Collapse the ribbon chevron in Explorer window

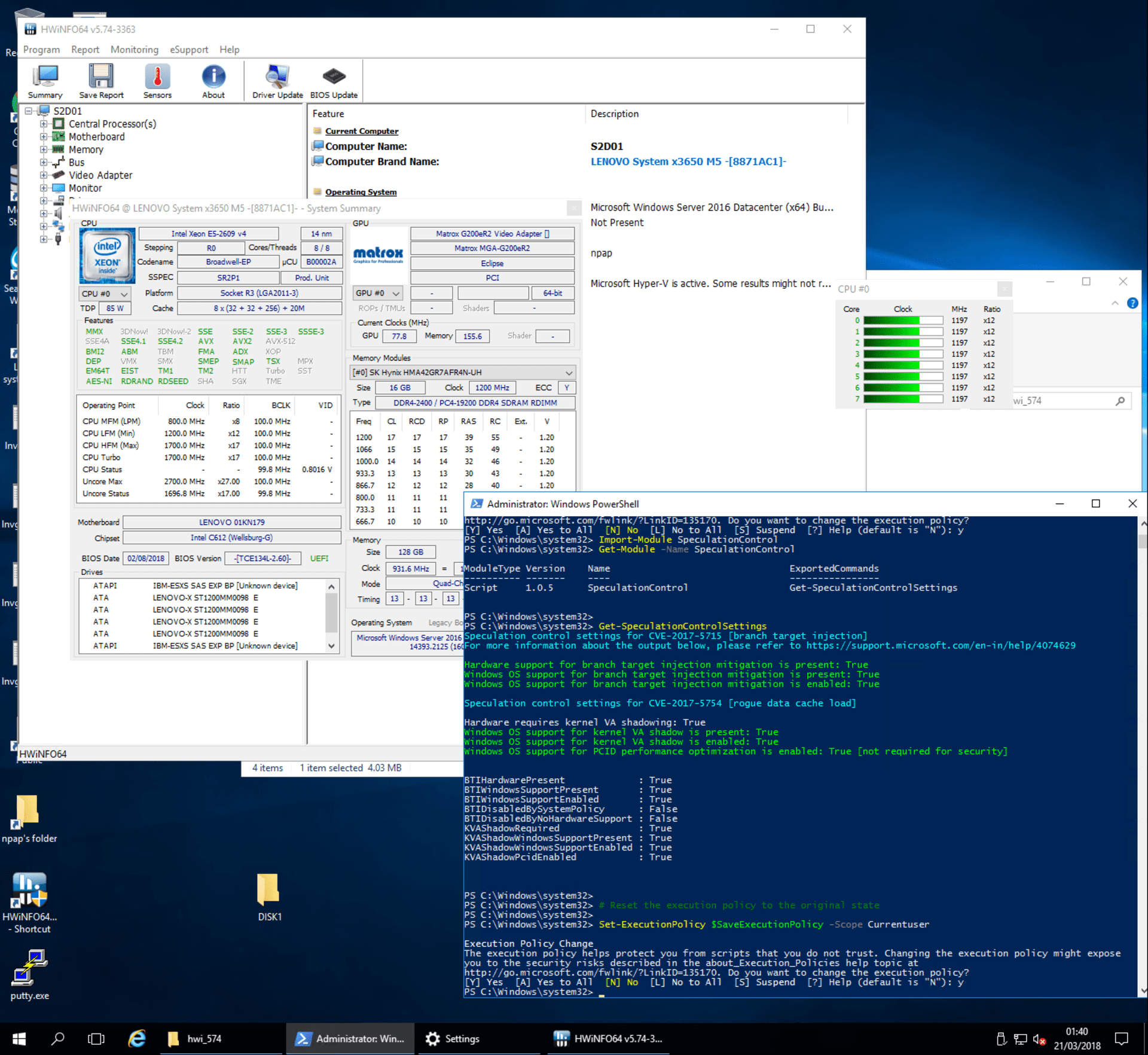coord(1115,303)
